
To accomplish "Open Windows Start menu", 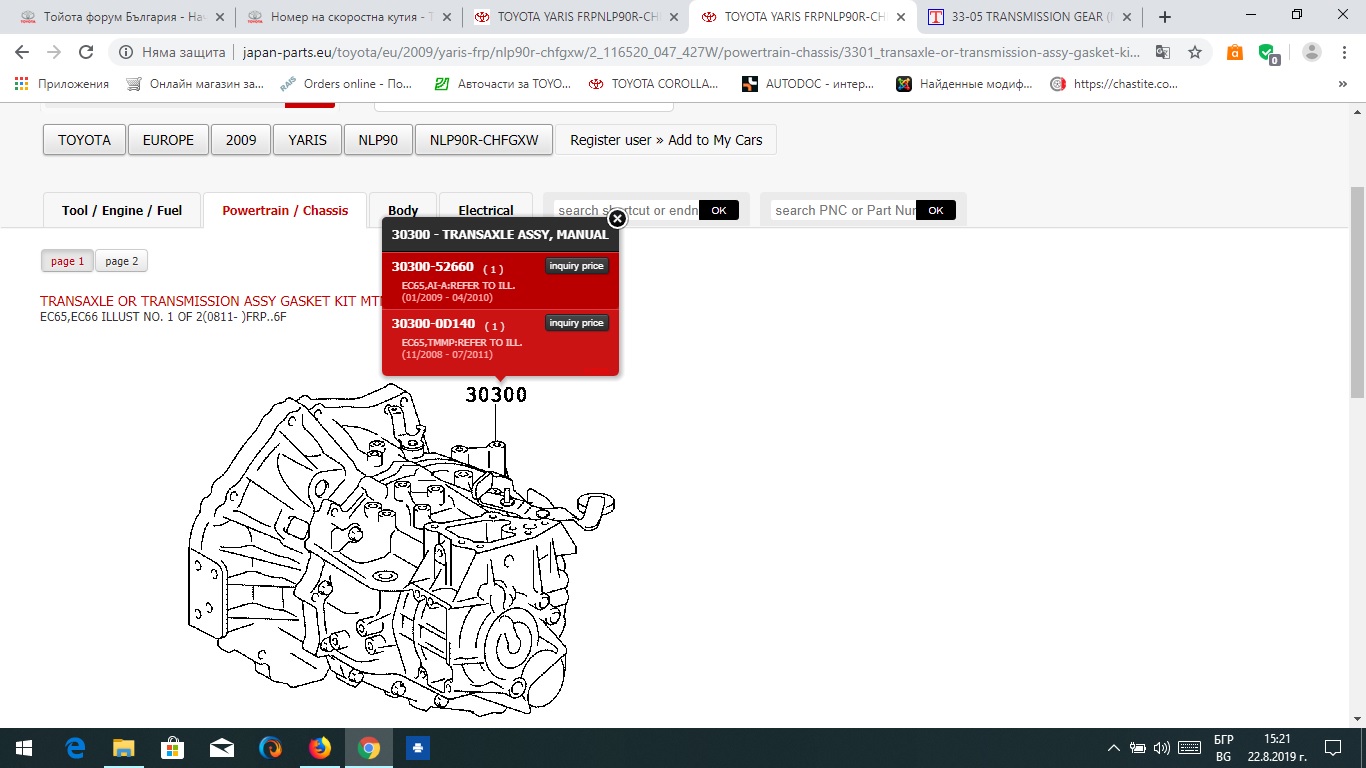I will pos(24,747).
